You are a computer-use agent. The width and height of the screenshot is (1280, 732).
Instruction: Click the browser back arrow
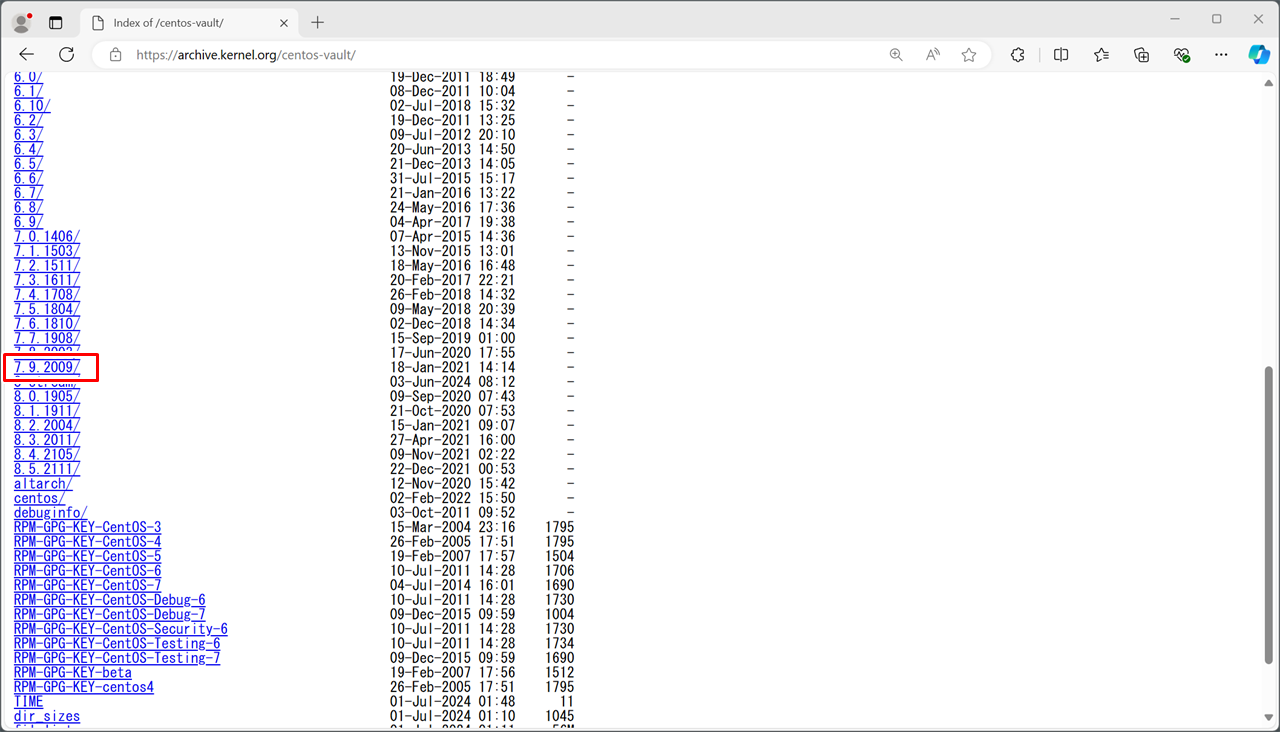[x=27, y=55]
